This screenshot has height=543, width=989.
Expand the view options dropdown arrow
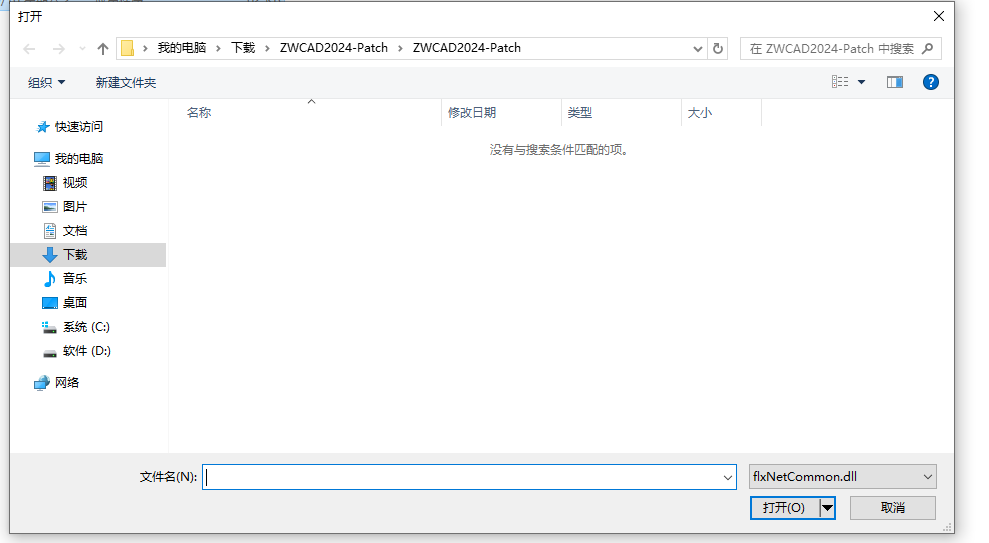tap(862, 82)
